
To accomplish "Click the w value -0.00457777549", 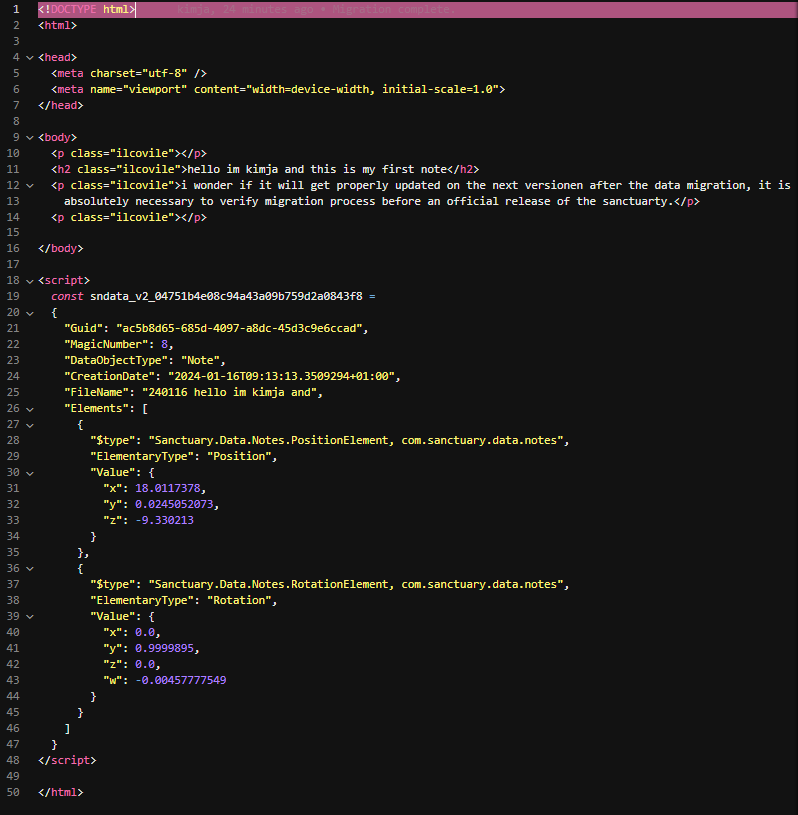I will (x=180, y=680).
